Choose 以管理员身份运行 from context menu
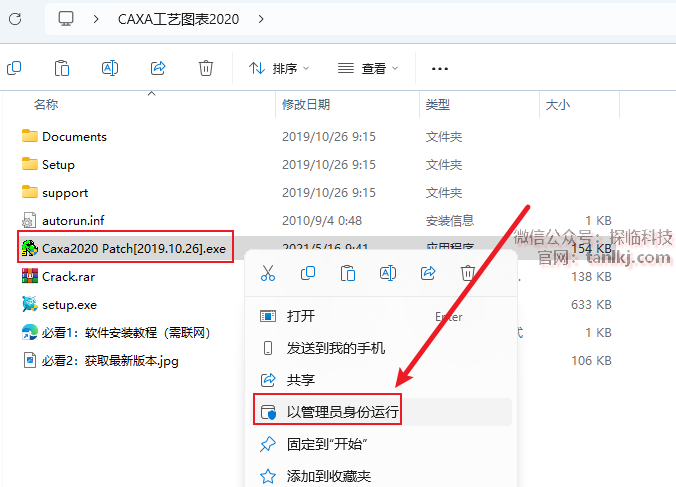The image size is (676, 487). point(382,412)
